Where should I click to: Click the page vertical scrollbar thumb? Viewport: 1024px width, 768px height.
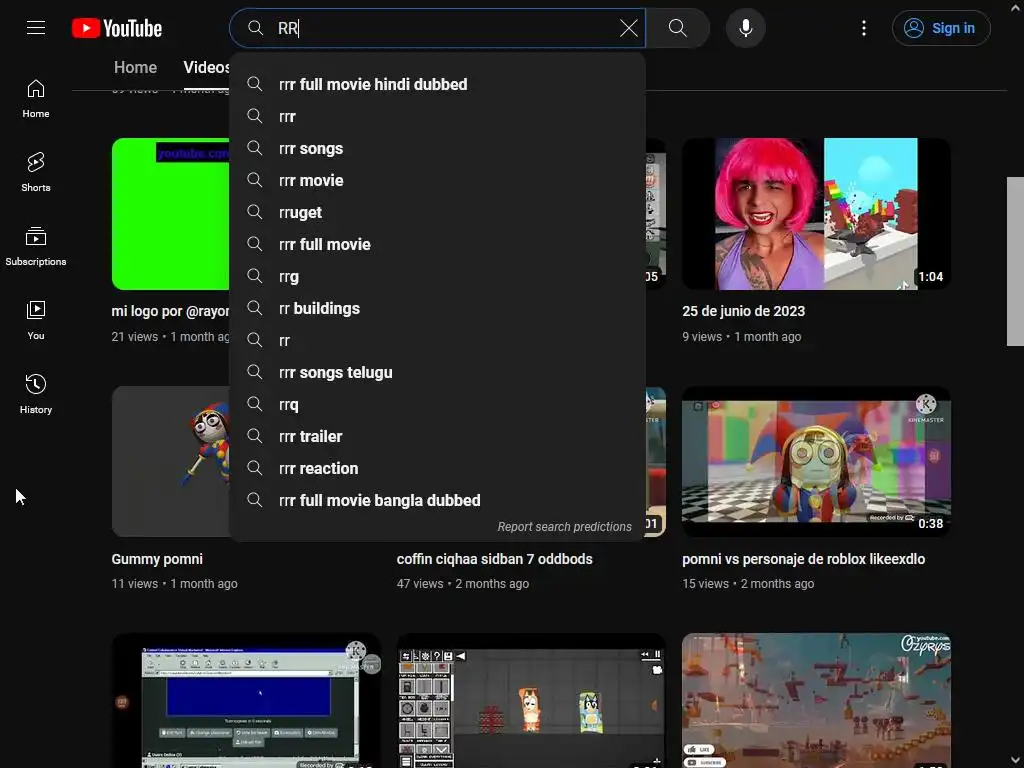(x=1015, y=261)
